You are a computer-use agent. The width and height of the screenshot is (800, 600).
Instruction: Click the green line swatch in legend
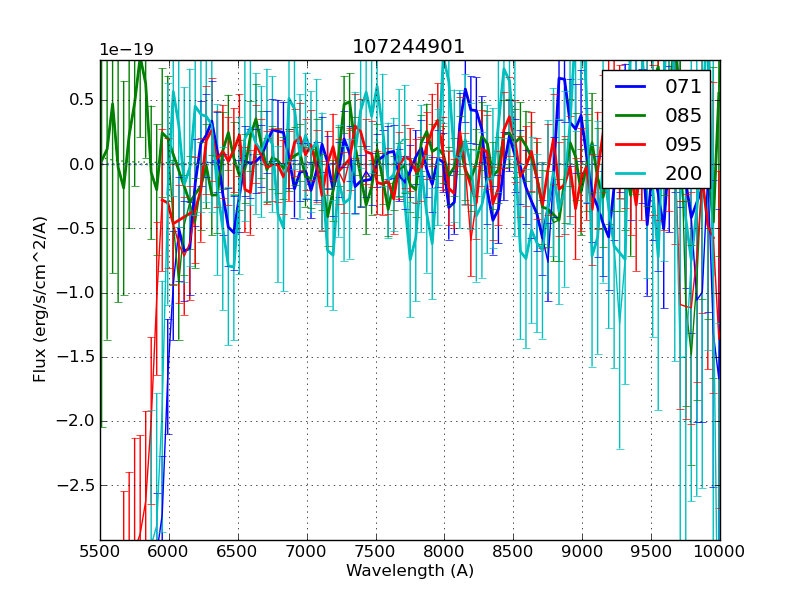[634, 116]
